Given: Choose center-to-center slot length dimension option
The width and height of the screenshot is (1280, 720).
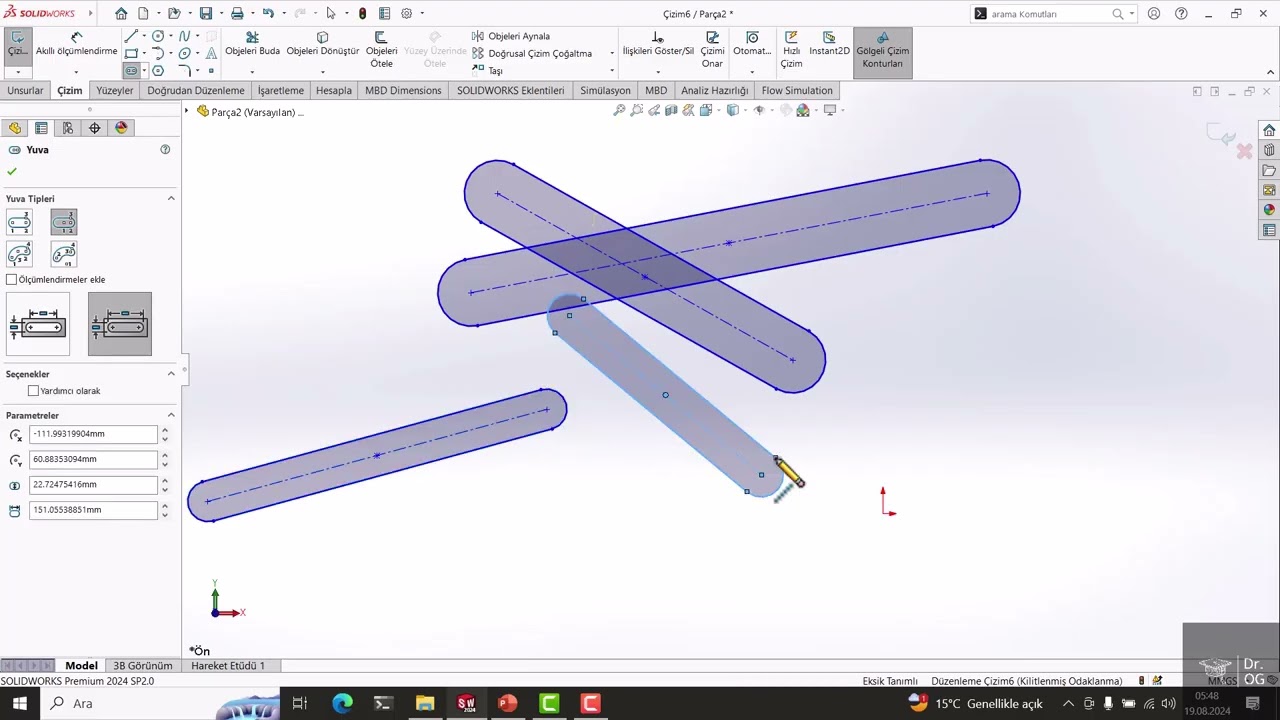Looking at the screenshot, I should coord(38,324).
